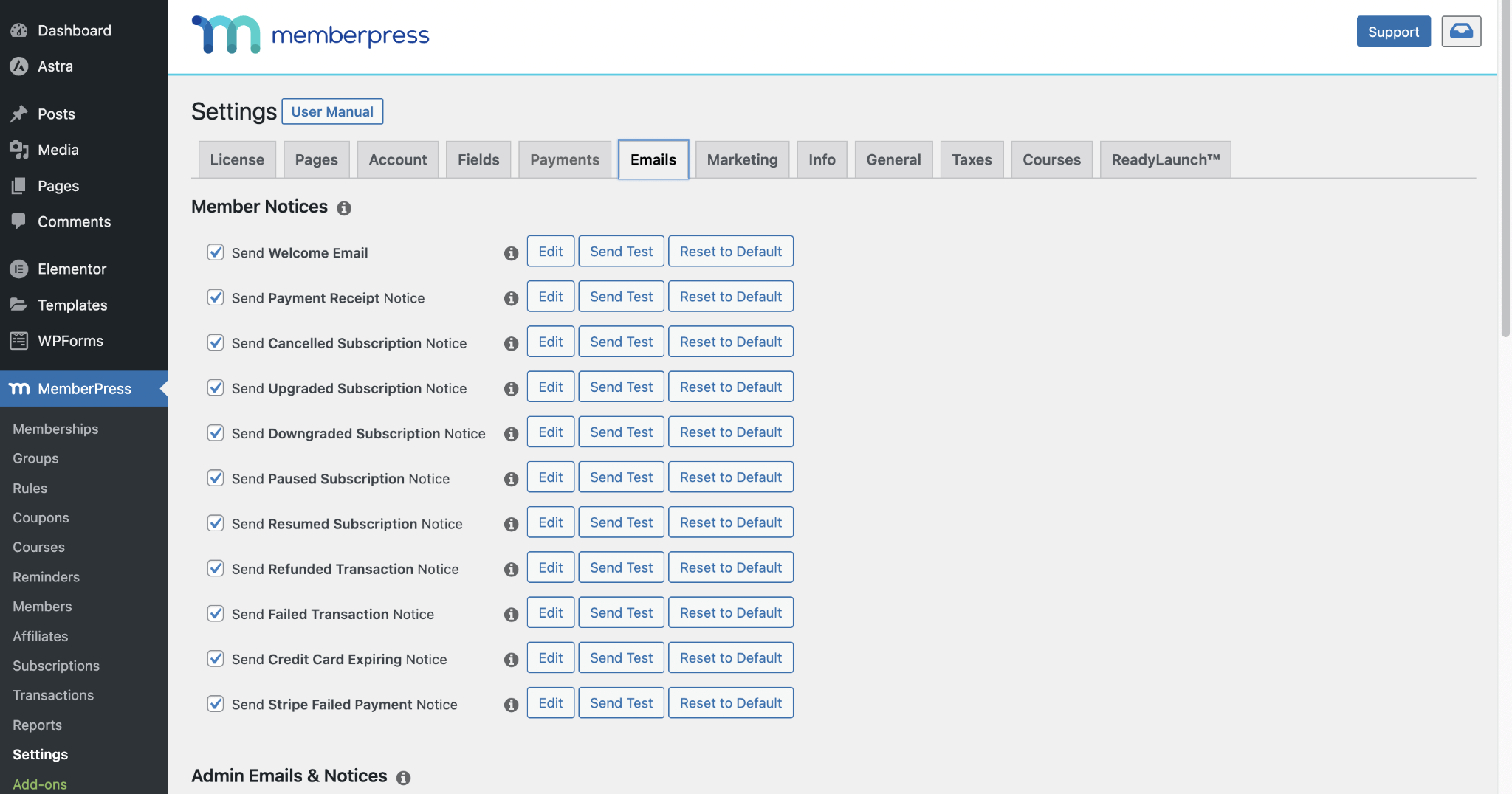
Task: Open Coupons submenu item
Action: point(41,517)
